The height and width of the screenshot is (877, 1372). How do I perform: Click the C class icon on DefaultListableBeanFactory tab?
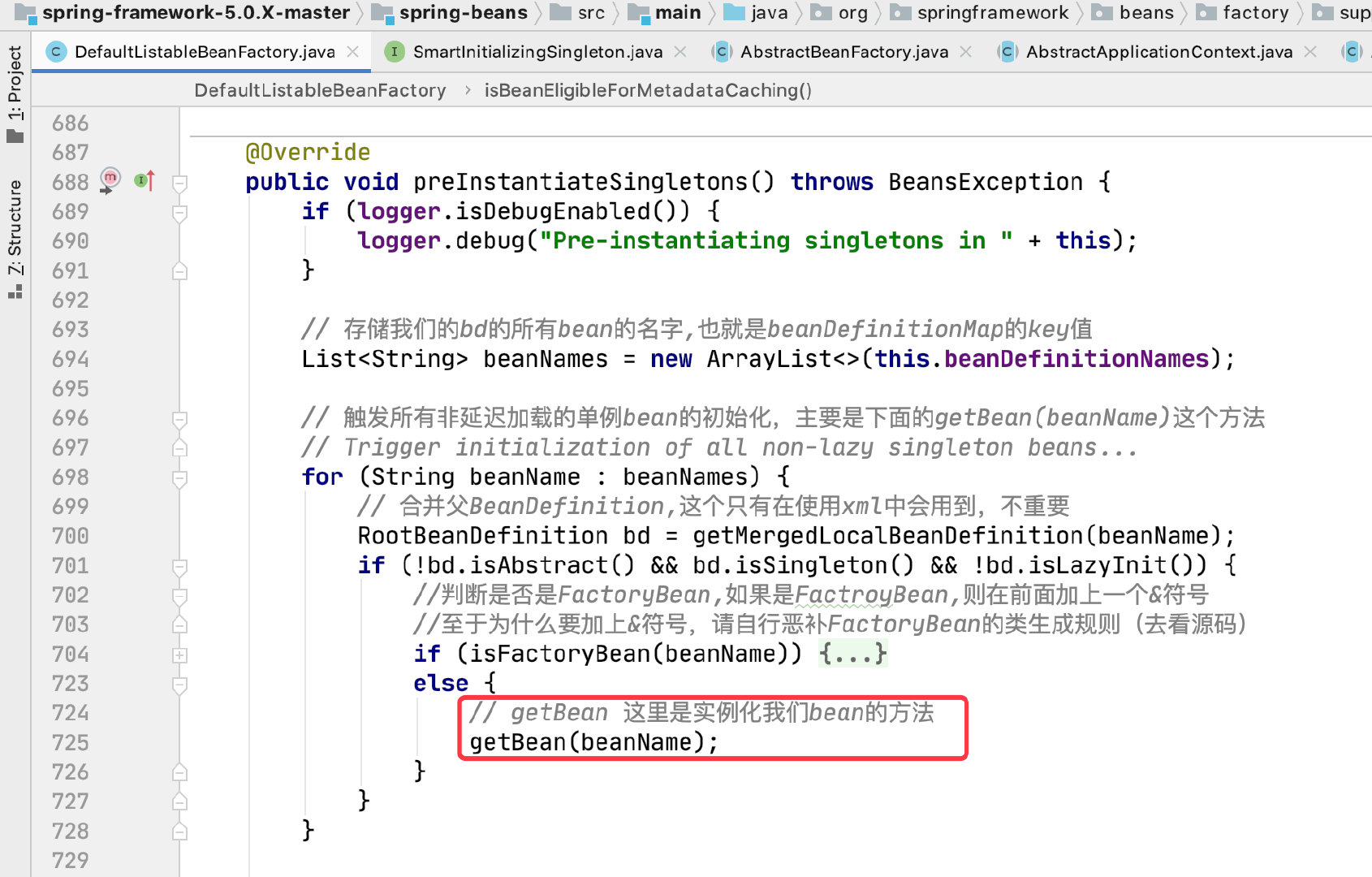(56, 52)
